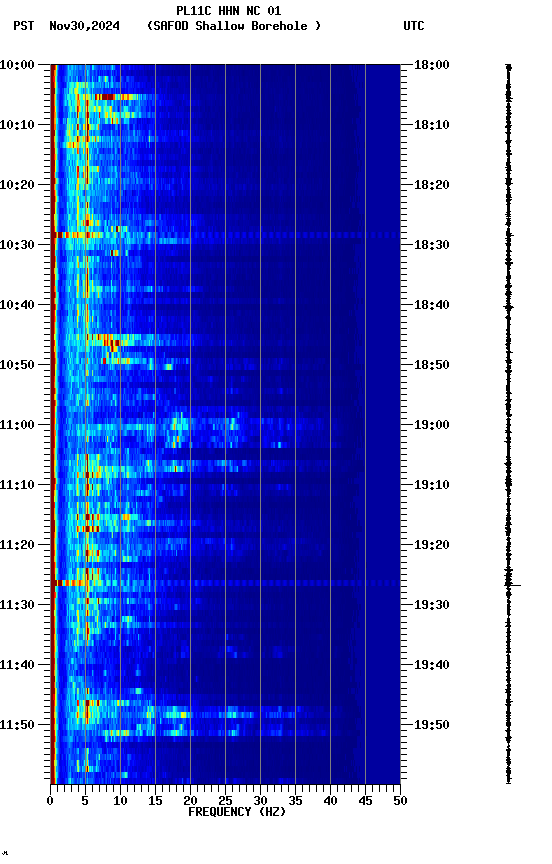Click the 19:50 UTC time label

(x=432, y=726)
